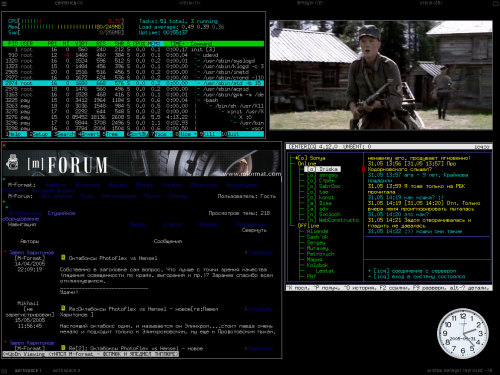
Task: Click the highlighted MEM% column header in htop
Action: (156, 44)
